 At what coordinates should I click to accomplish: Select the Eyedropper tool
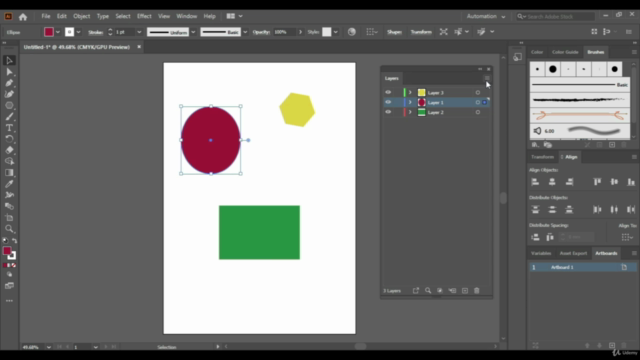click(x=9, y=184)
